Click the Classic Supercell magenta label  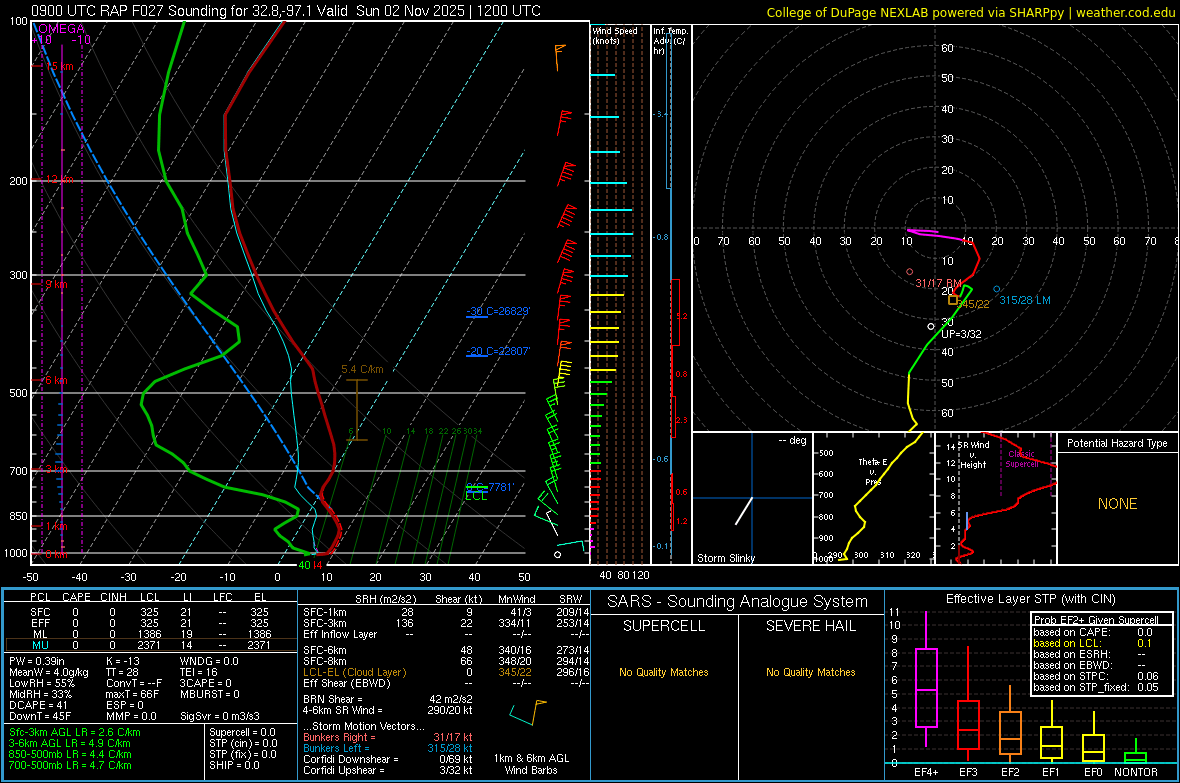point(1022,459)
